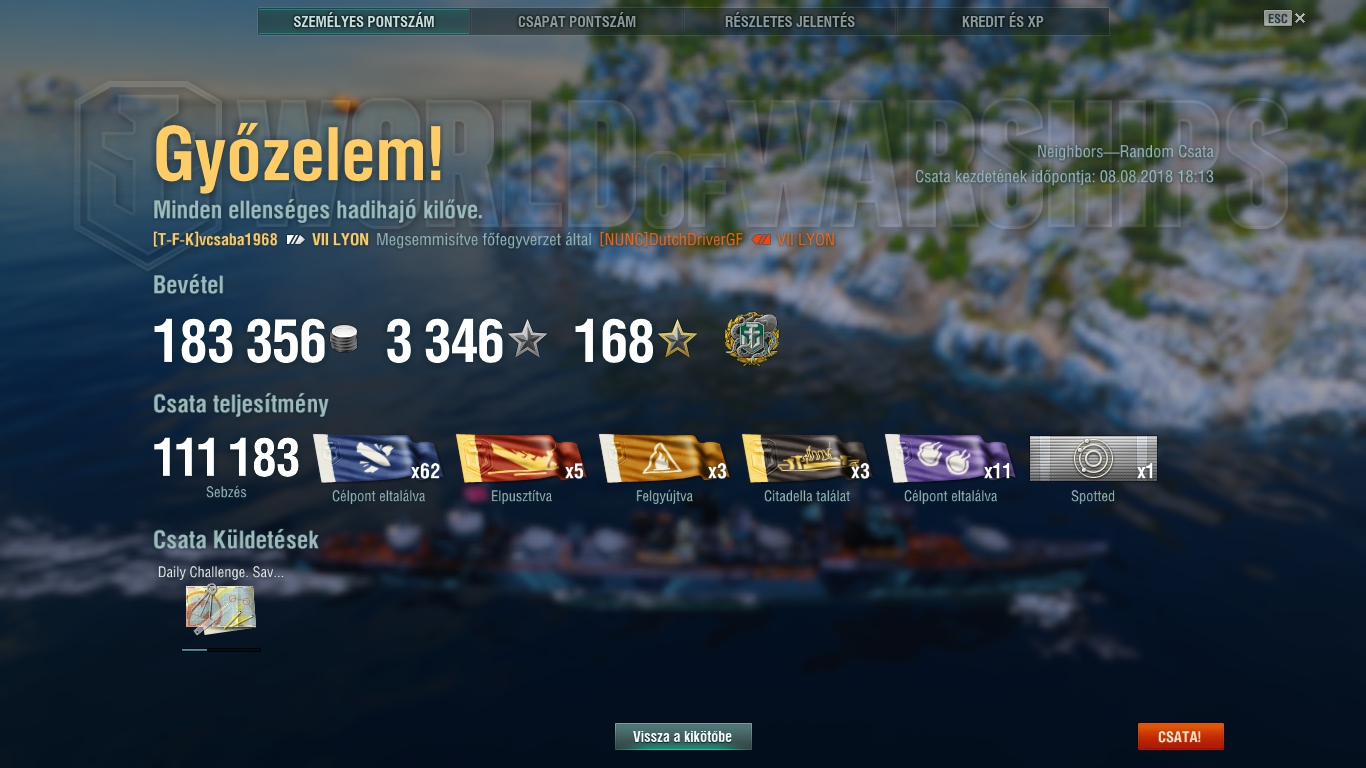Select the Személyes Pontszám tab
Screen dimensions: 1366x768
364,21
